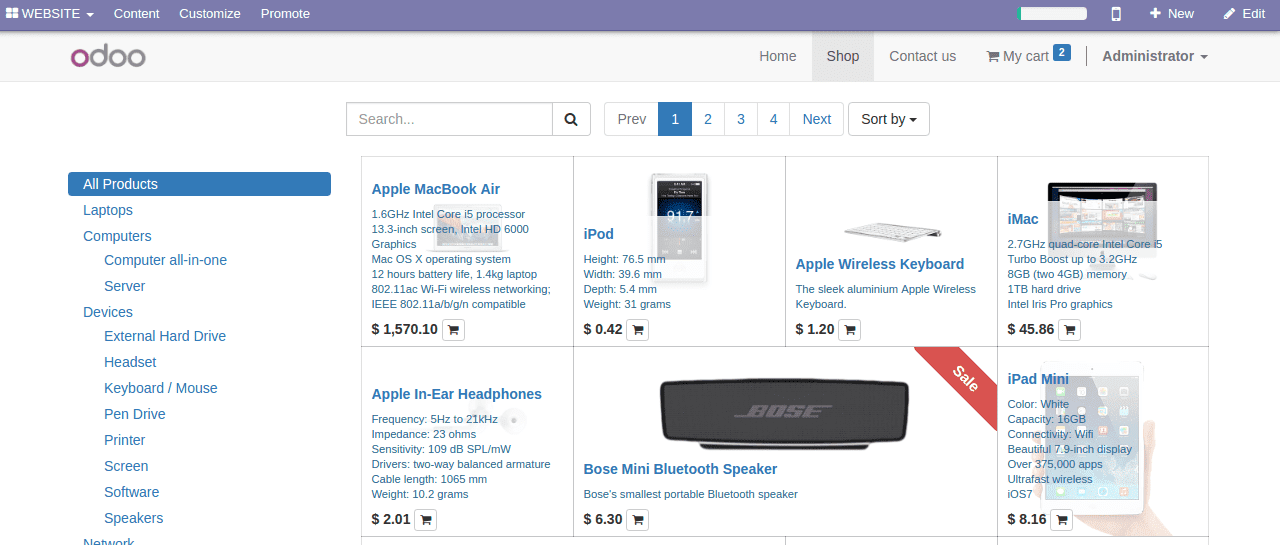Screen dimensions: 1280x545
Task: Open the Apple In-Ear Headphones product
Action: [x=456, y=394]
